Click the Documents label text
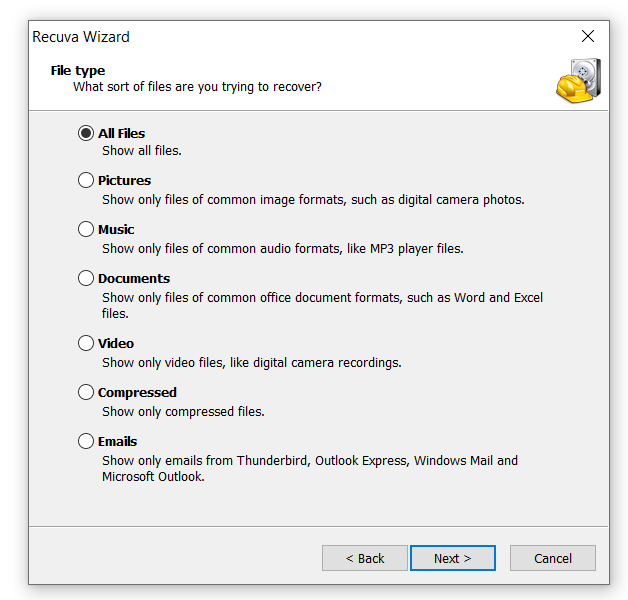The height and width of the screenshot is (600, 628). [x=134, y=278]
